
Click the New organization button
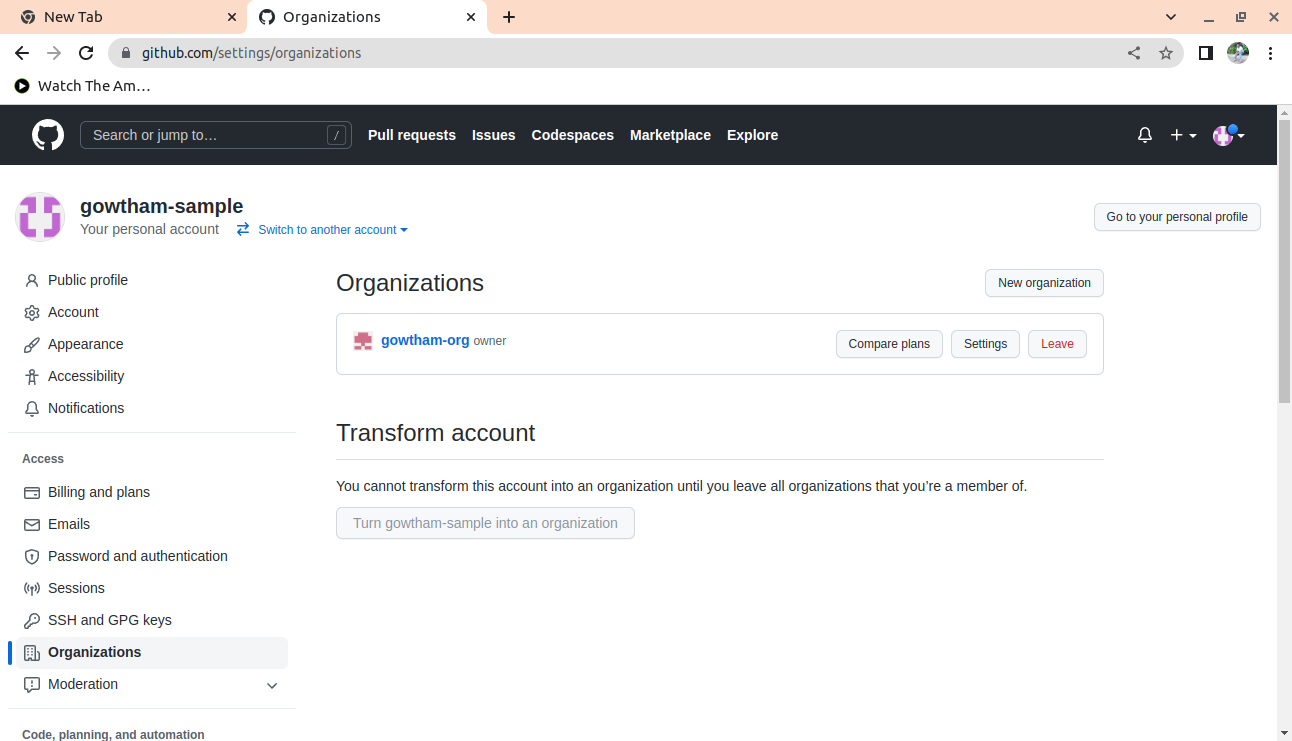click(1044, 283)
